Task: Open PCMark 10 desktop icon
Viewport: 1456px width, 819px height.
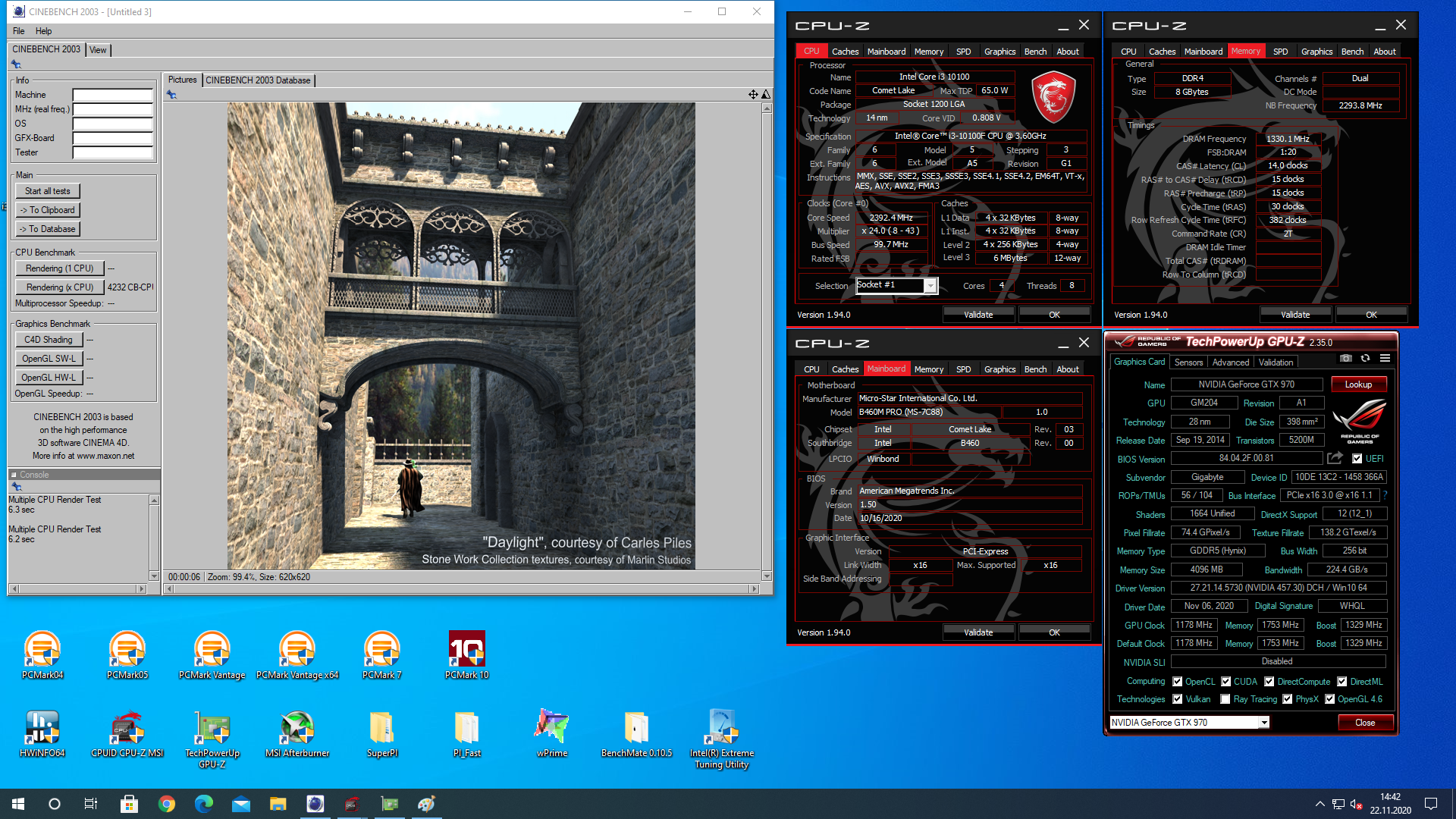Action: coord(467,655)
